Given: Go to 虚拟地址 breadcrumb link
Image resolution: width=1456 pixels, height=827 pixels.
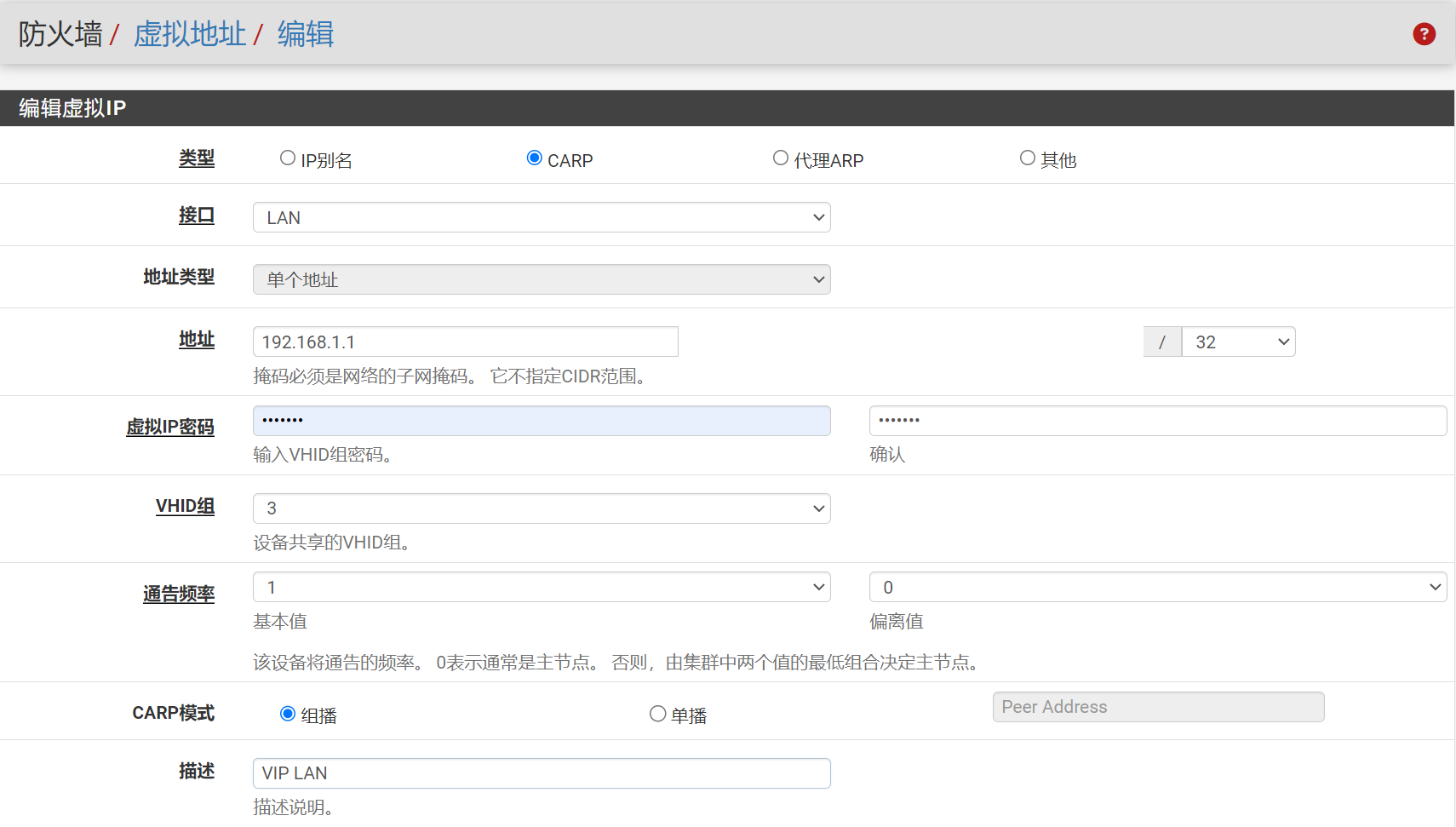Looking at the screenshot, I should point(190,34).
